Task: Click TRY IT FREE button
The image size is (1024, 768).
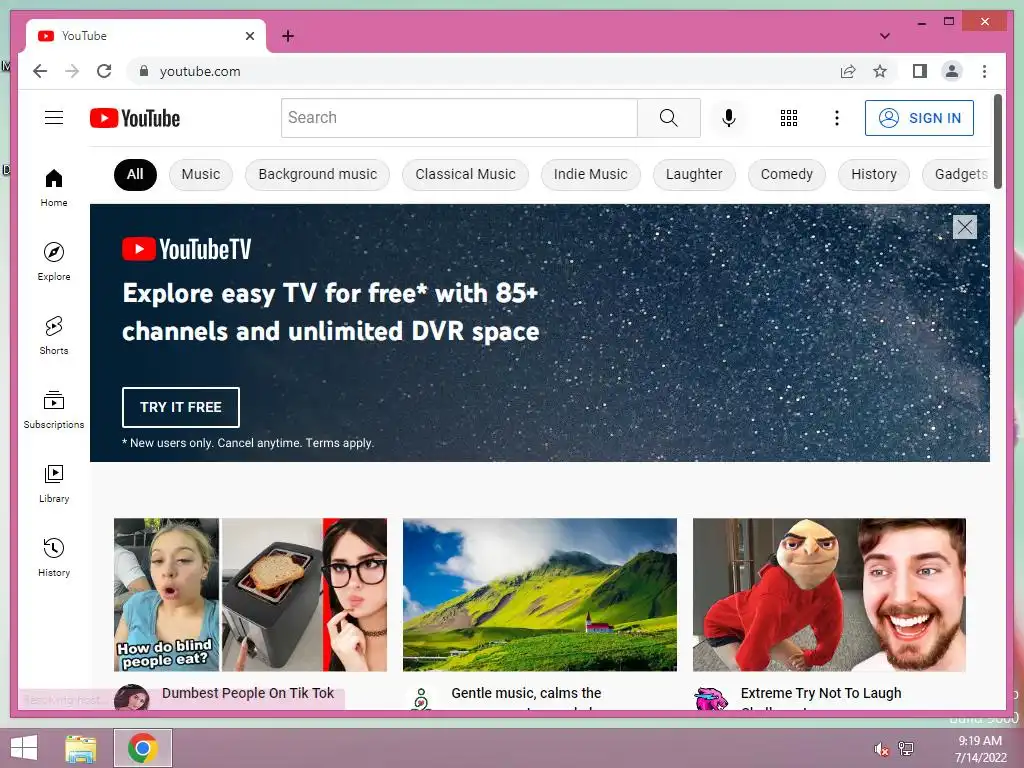Action: click(x=180, y=407)
